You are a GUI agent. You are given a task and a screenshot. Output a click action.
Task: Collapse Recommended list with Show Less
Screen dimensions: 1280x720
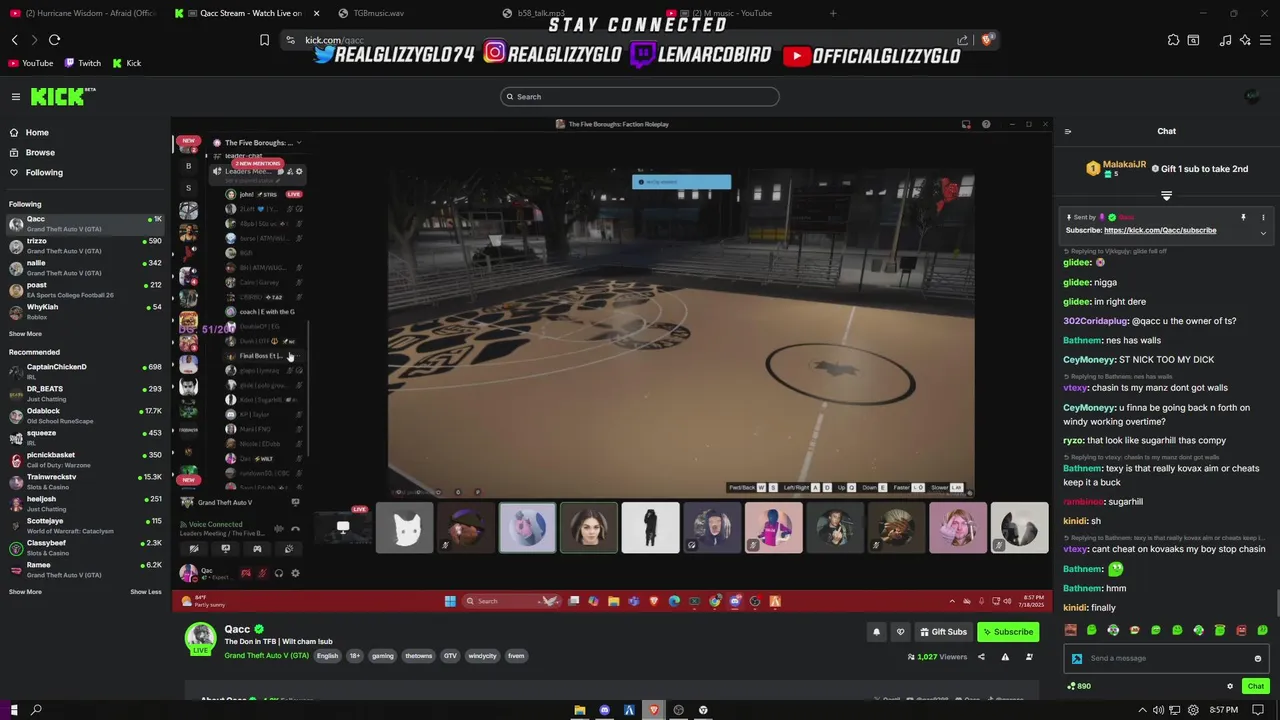click(x=146, y=592)
